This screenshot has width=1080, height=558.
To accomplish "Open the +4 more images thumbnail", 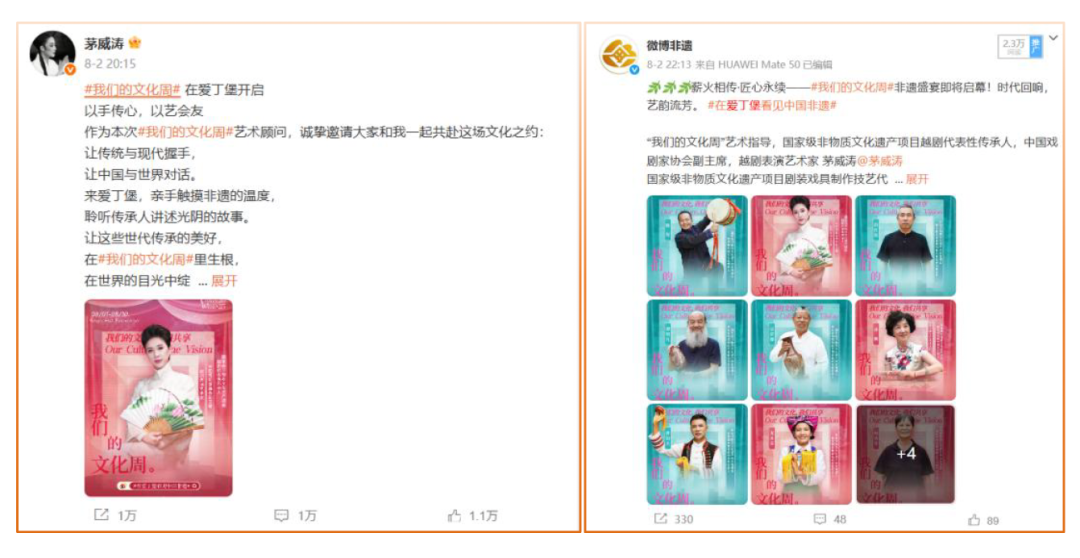I will point(905,454).
